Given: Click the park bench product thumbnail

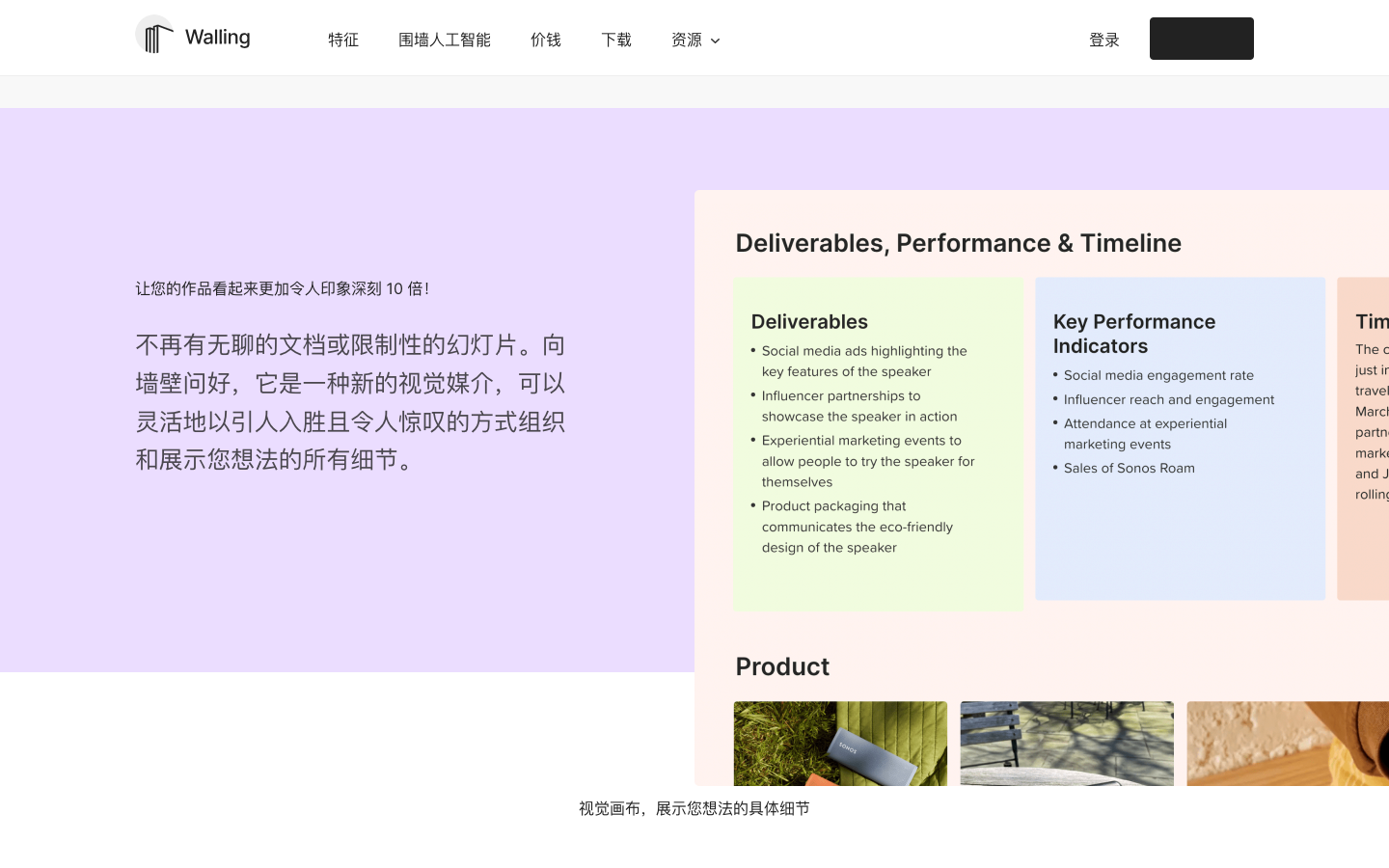Looking at the screenshot, I should coord(1067,744).
